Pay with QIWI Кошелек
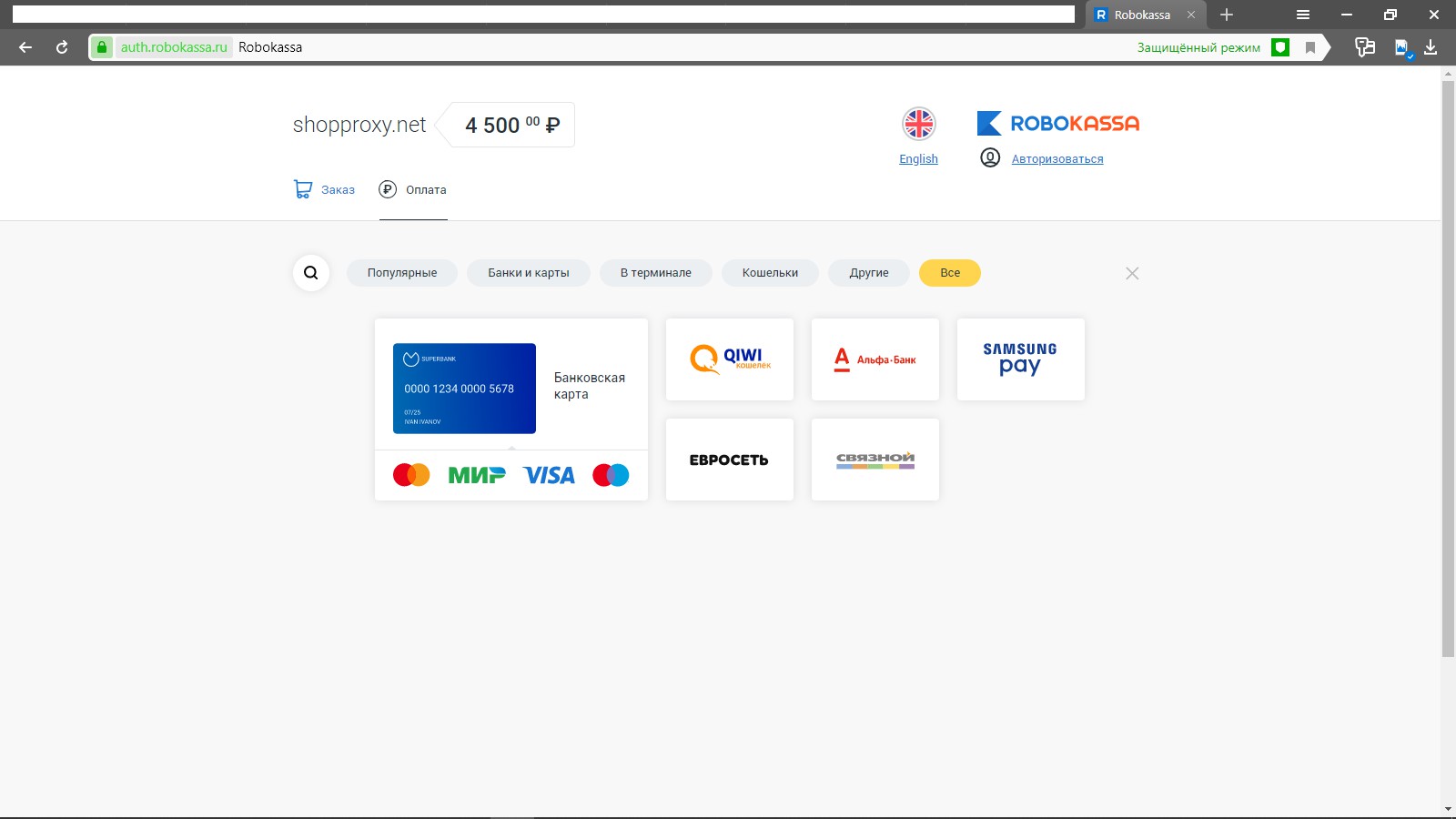 [x=730, y=359]
